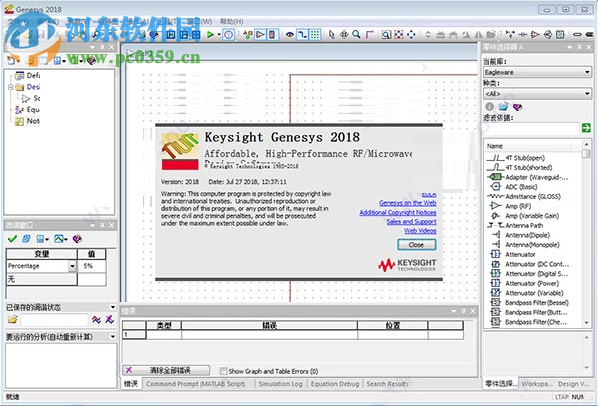Select 'Bandpass Filter(Bessel)' part

coord(537,303)
